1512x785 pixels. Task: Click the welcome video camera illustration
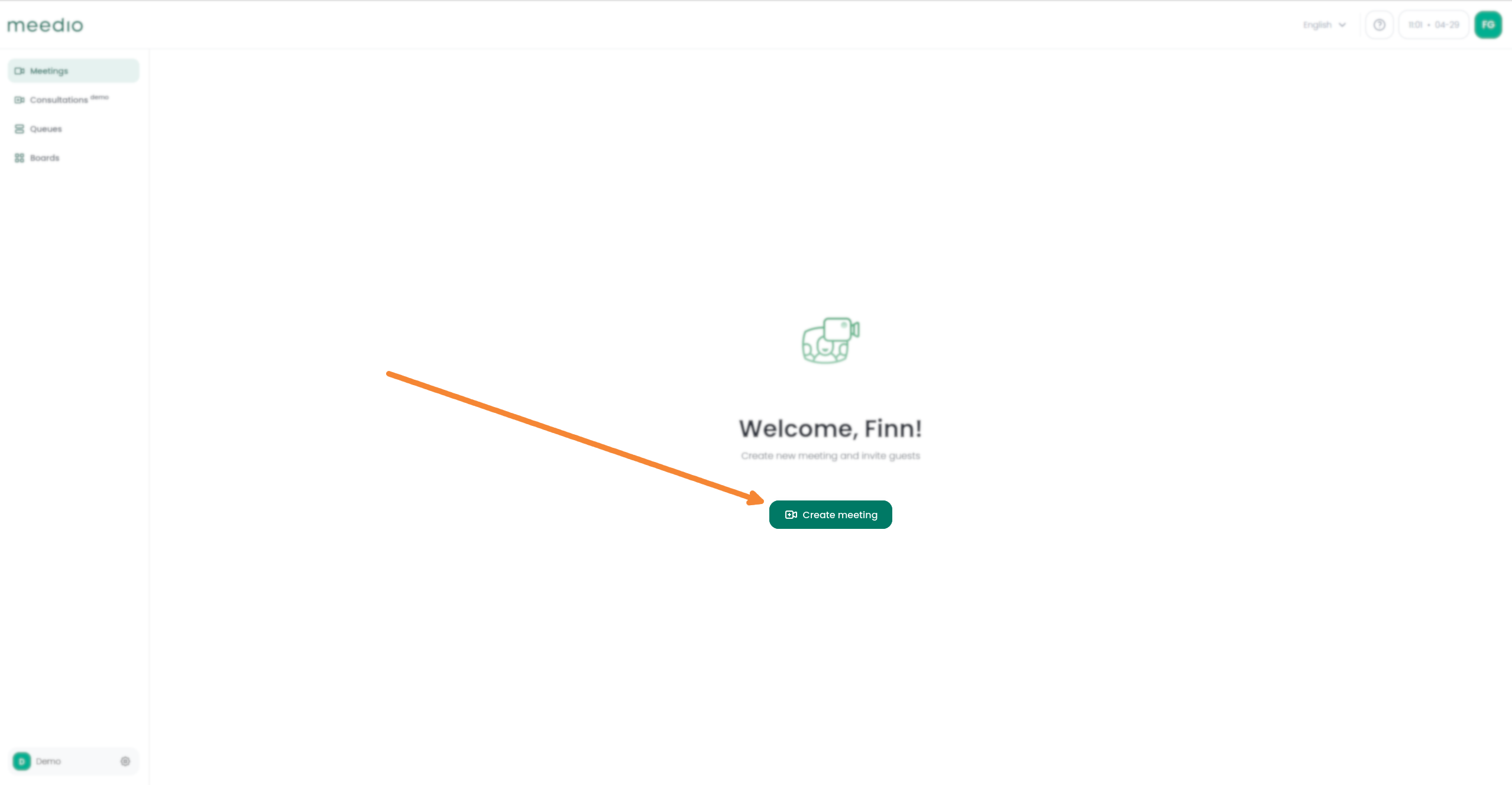click(830, 340)
